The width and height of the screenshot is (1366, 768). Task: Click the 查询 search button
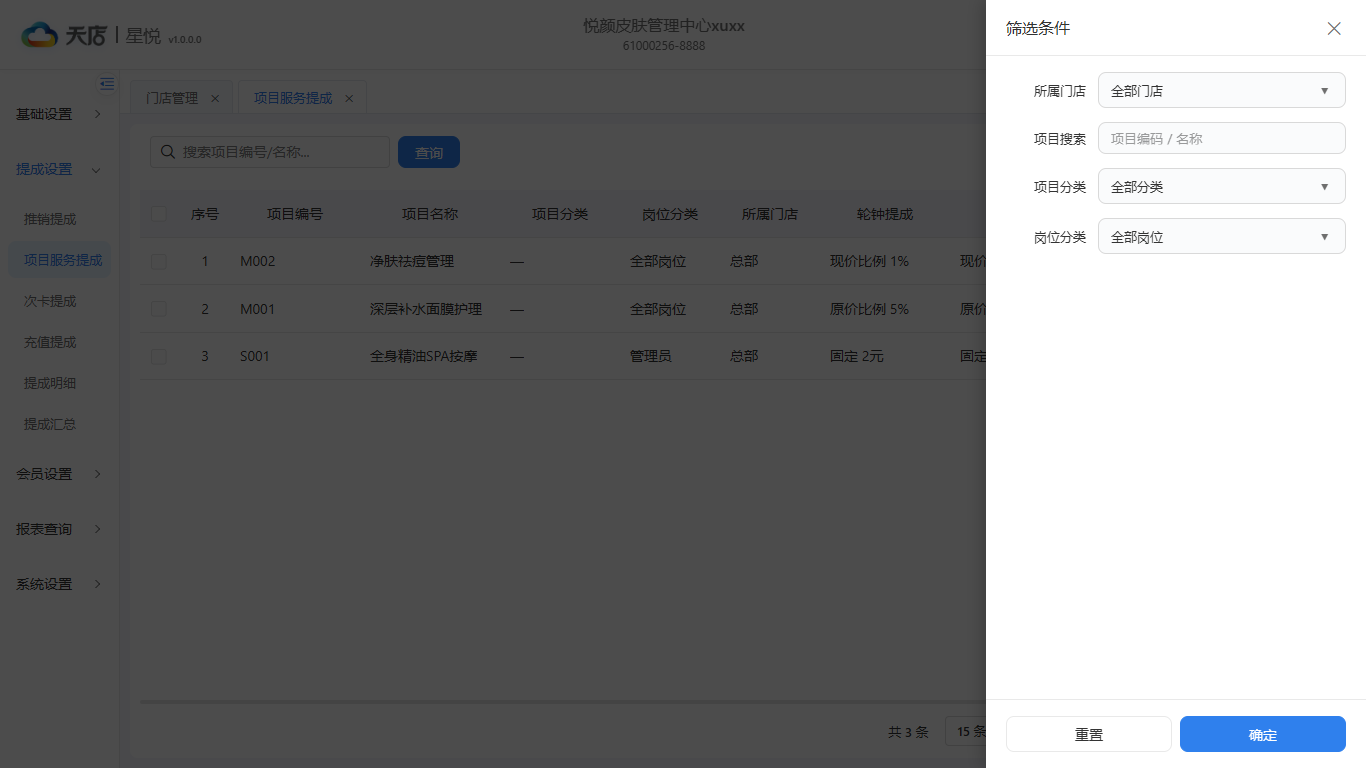(429, 152)
